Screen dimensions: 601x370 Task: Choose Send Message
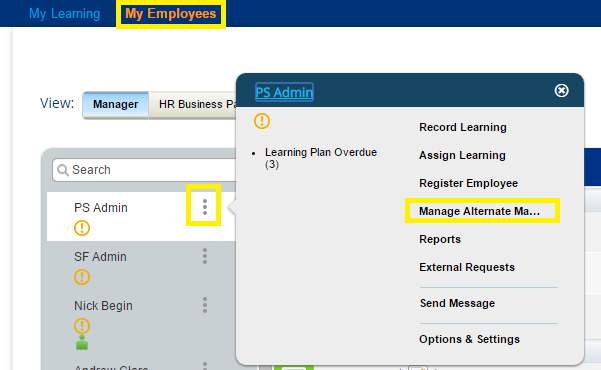[457, 303]
